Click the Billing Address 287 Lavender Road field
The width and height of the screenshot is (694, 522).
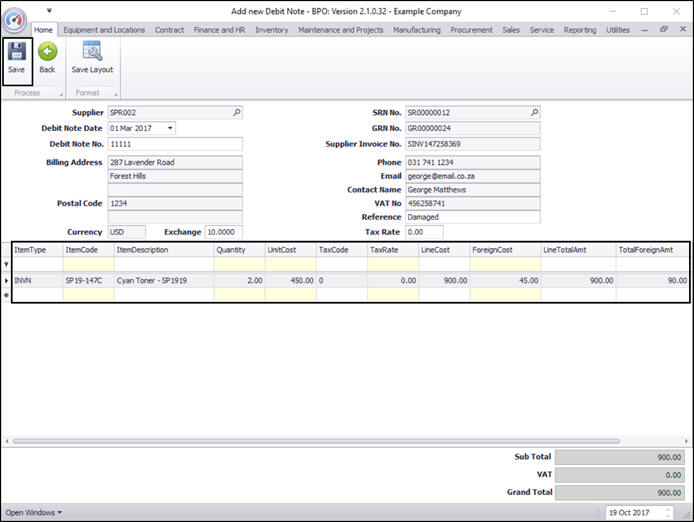click(175, 162)
